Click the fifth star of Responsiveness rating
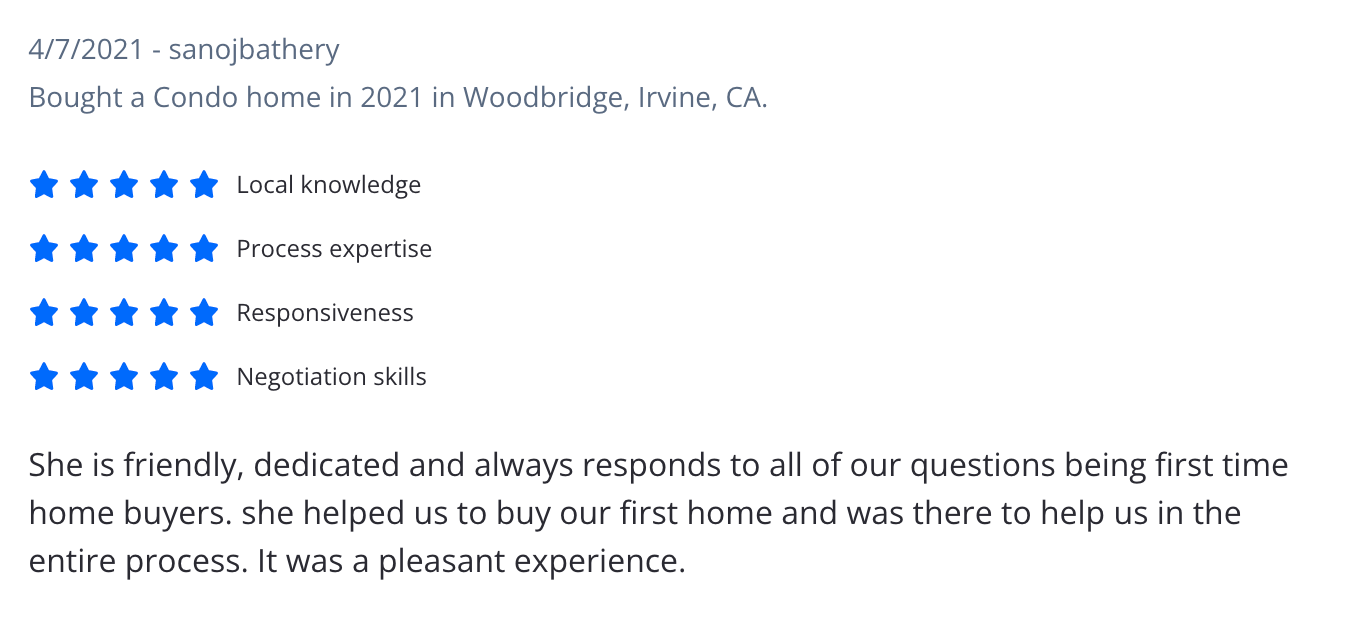Image resolution: width=1358 pixels, height=618 pixels. [x=204, y=313]
